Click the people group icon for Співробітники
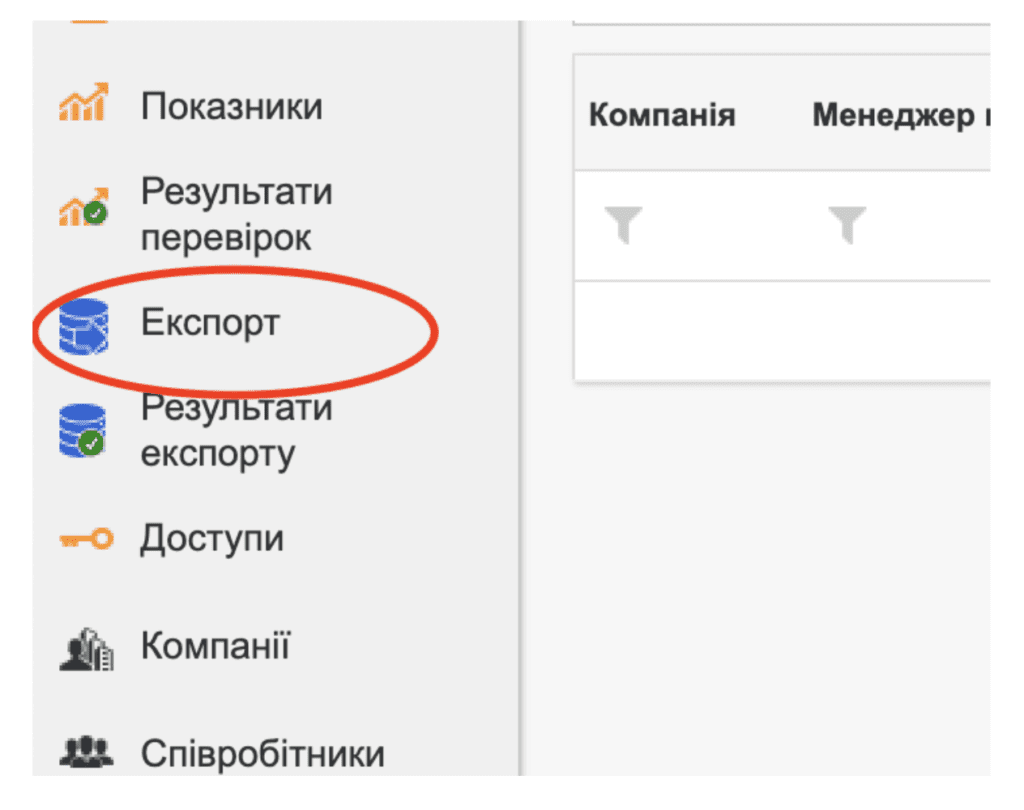 point(86,752)
